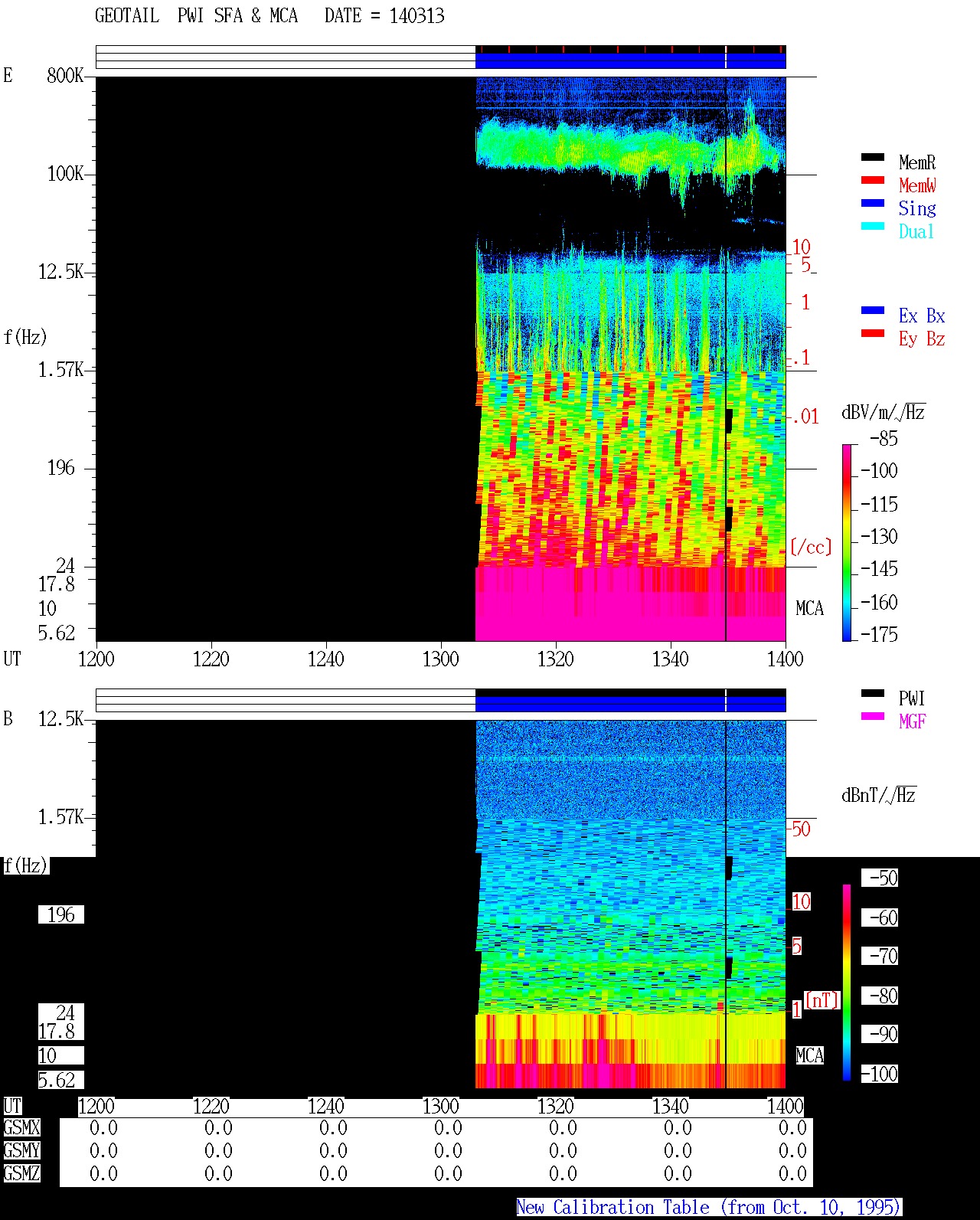Click the MCA label beside electric spectrogram
Screen dimensions: 980x1220
pyautogui.click(x=810, y=609)
